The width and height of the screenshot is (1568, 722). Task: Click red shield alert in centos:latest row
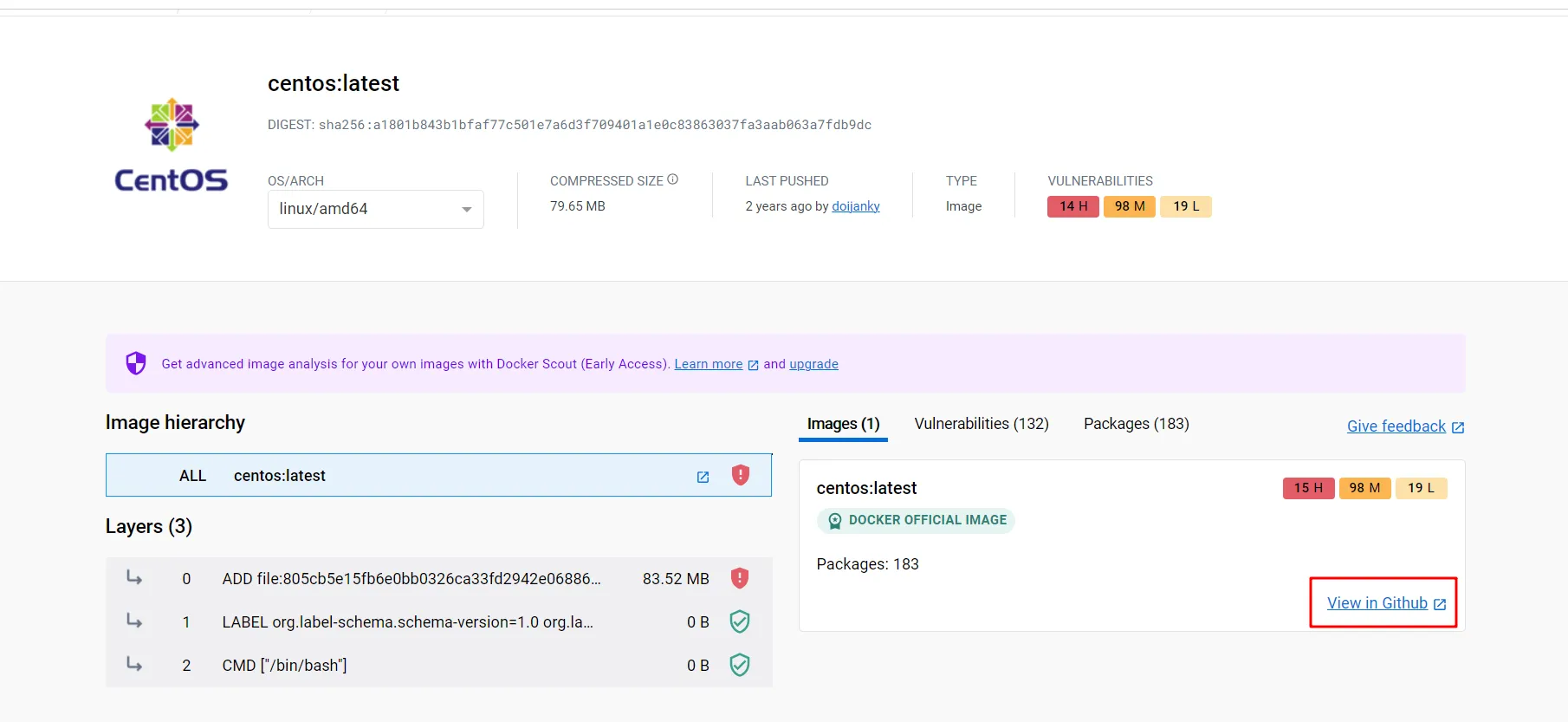[740, 475]
